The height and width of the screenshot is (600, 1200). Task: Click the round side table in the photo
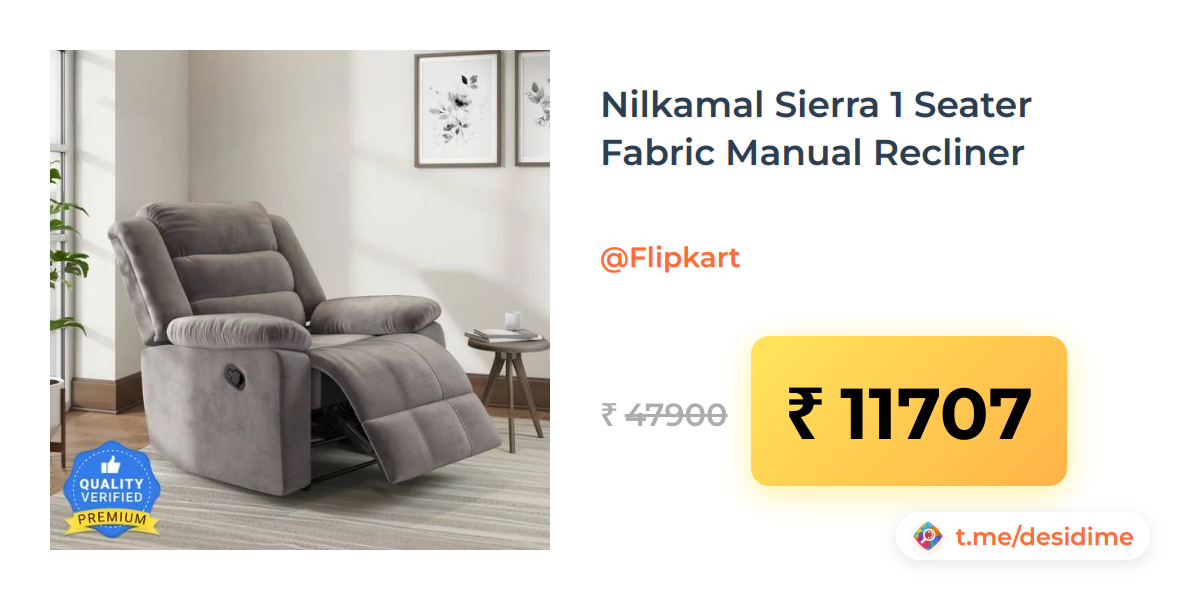508,385
